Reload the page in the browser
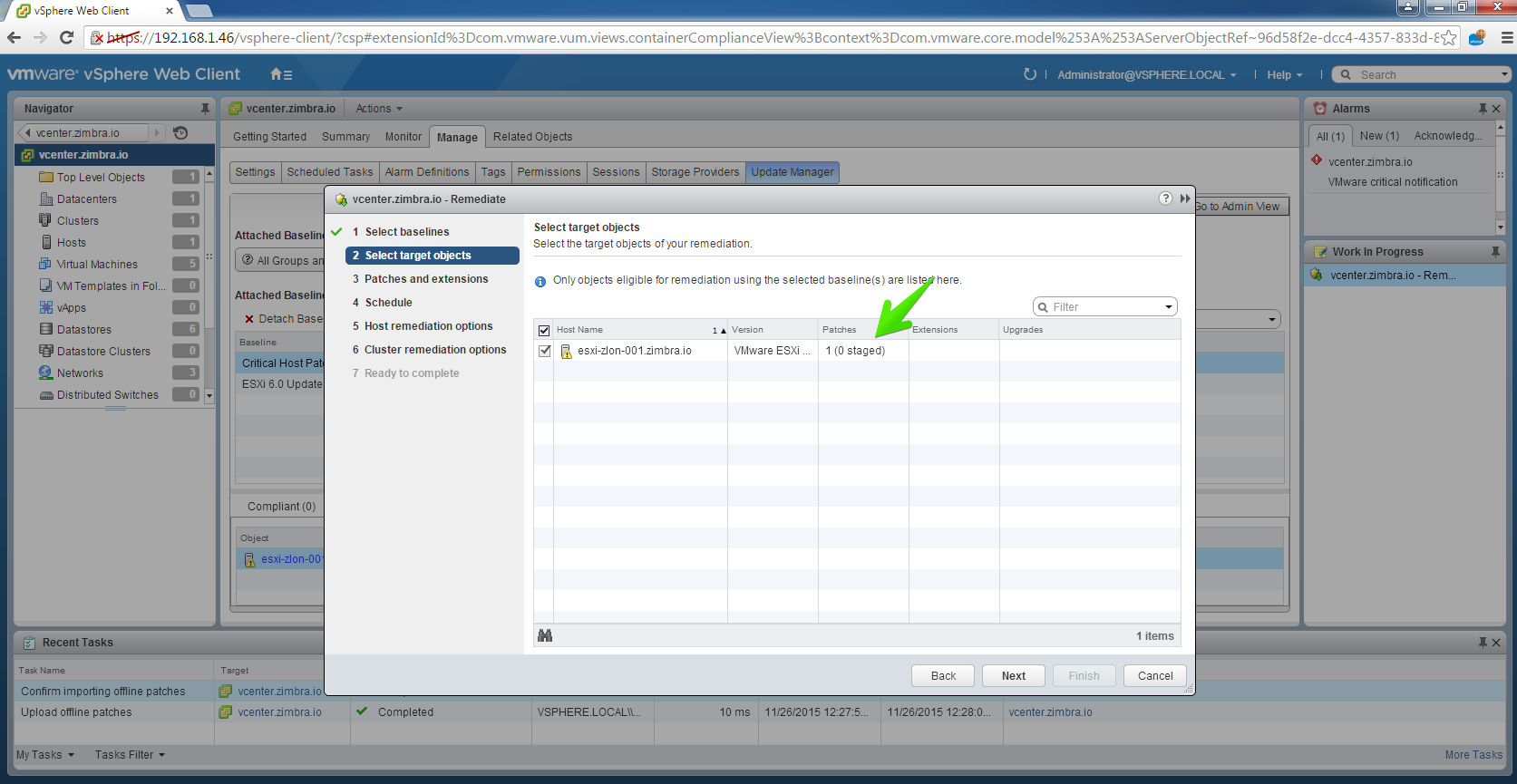The height and width of the screenshot is (784, 1517). [66, 37]
